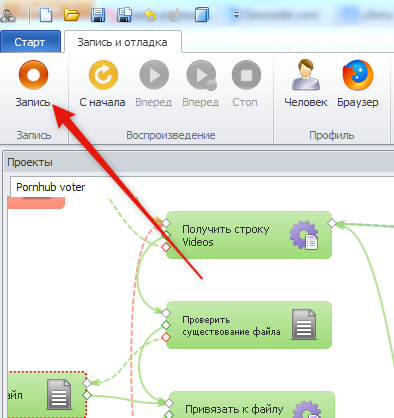394x418 pixels.
Task: Click the greyed-out redo arrow icon
Action: [175, 15]
